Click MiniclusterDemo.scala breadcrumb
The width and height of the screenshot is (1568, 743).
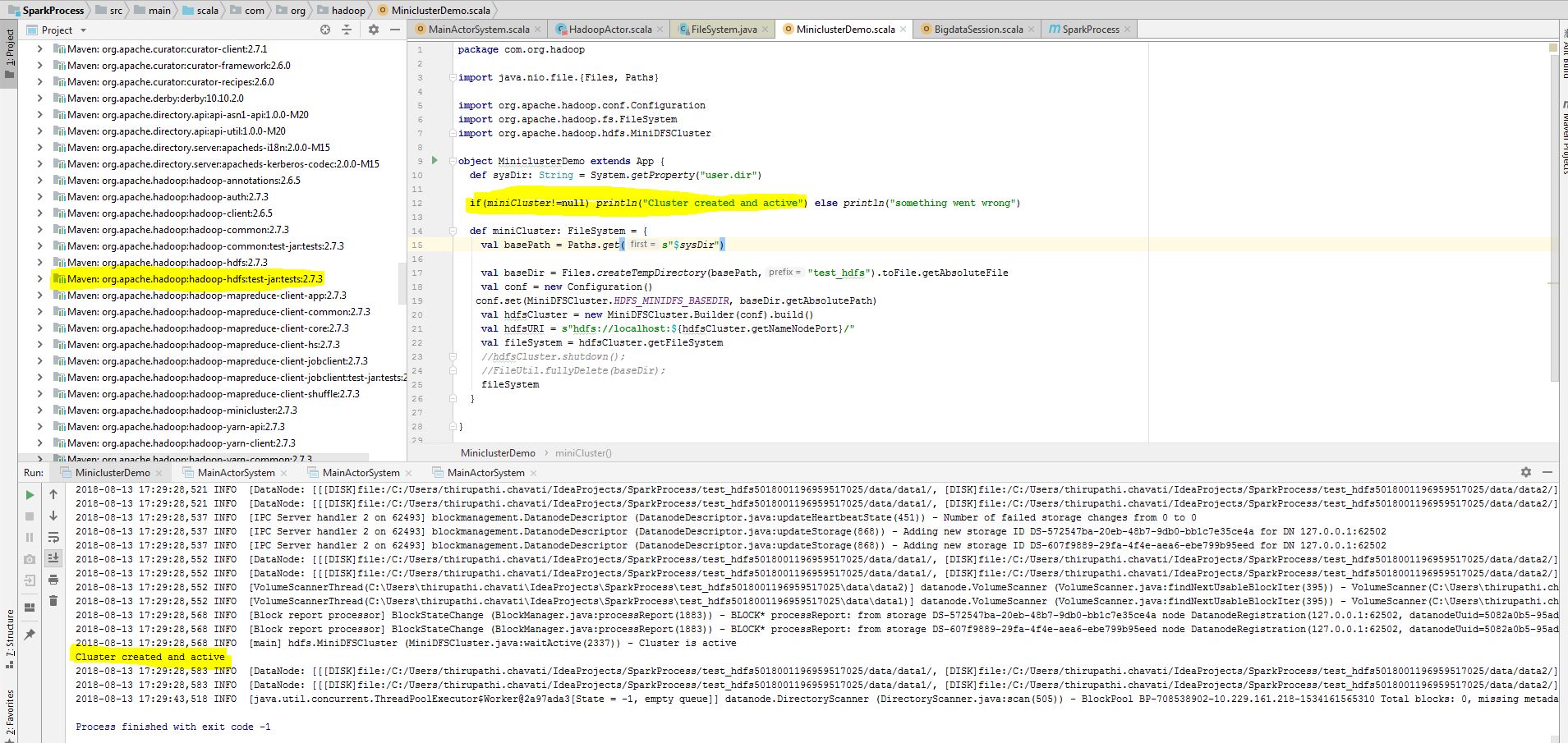pyautogui.click(x=434, y=10)
